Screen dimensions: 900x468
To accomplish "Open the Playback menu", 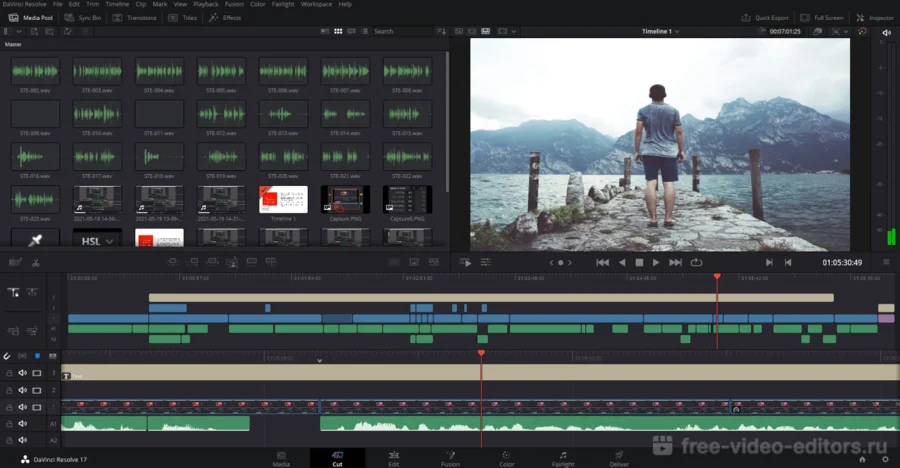I will click(205, 4).
